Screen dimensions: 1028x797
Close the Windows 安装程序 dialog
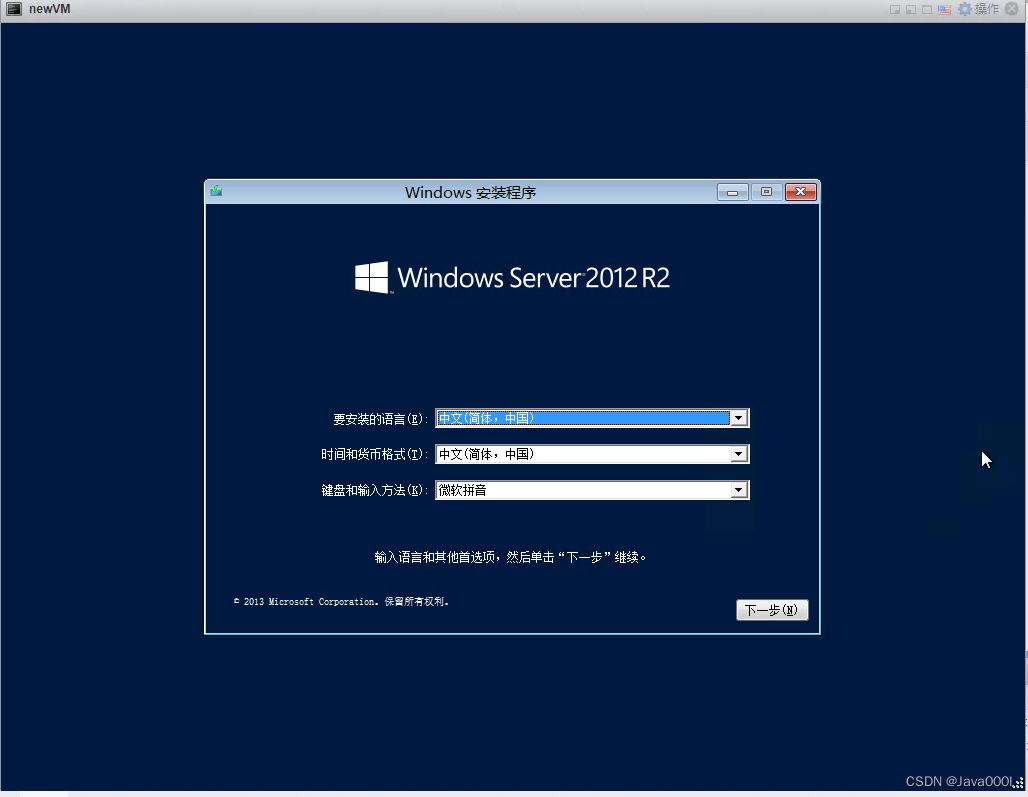coord(801,192)
